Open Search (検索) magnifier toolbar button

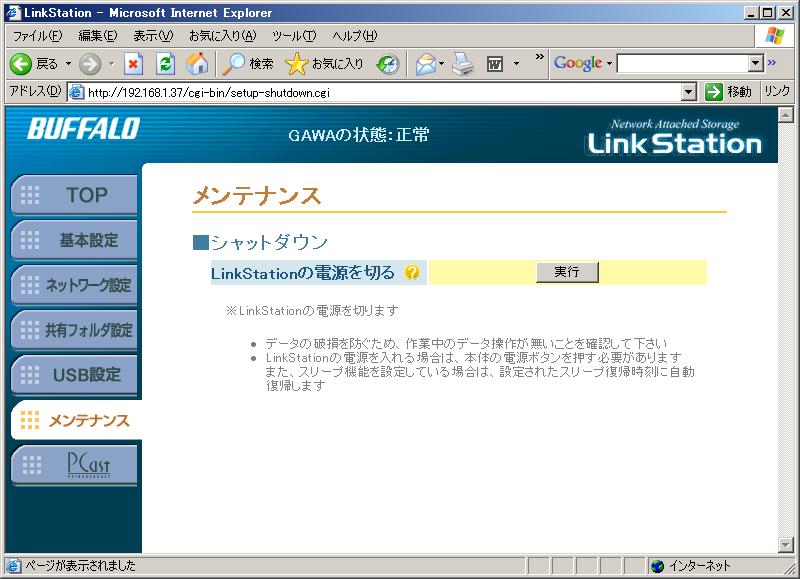pos(248,64)
